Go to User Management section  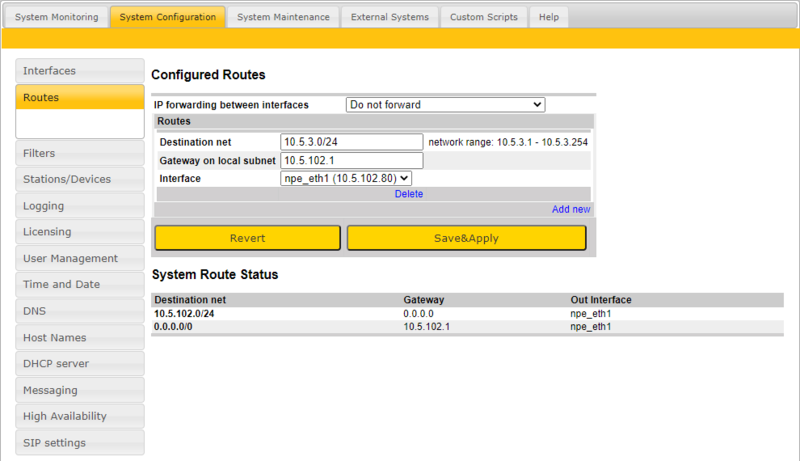[80, 258]
